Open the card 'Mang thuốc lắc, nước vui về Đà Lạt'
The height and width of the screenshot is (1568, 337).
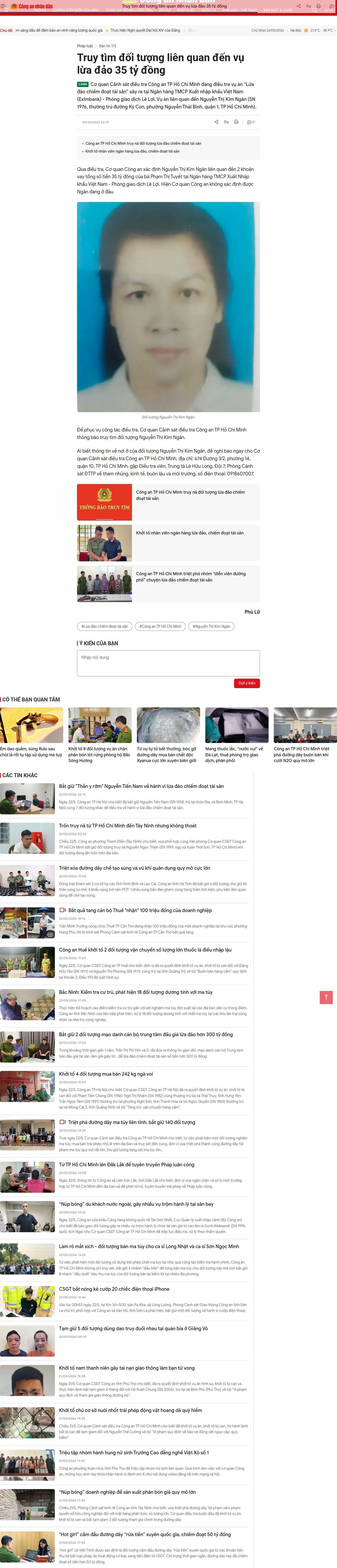237,755
